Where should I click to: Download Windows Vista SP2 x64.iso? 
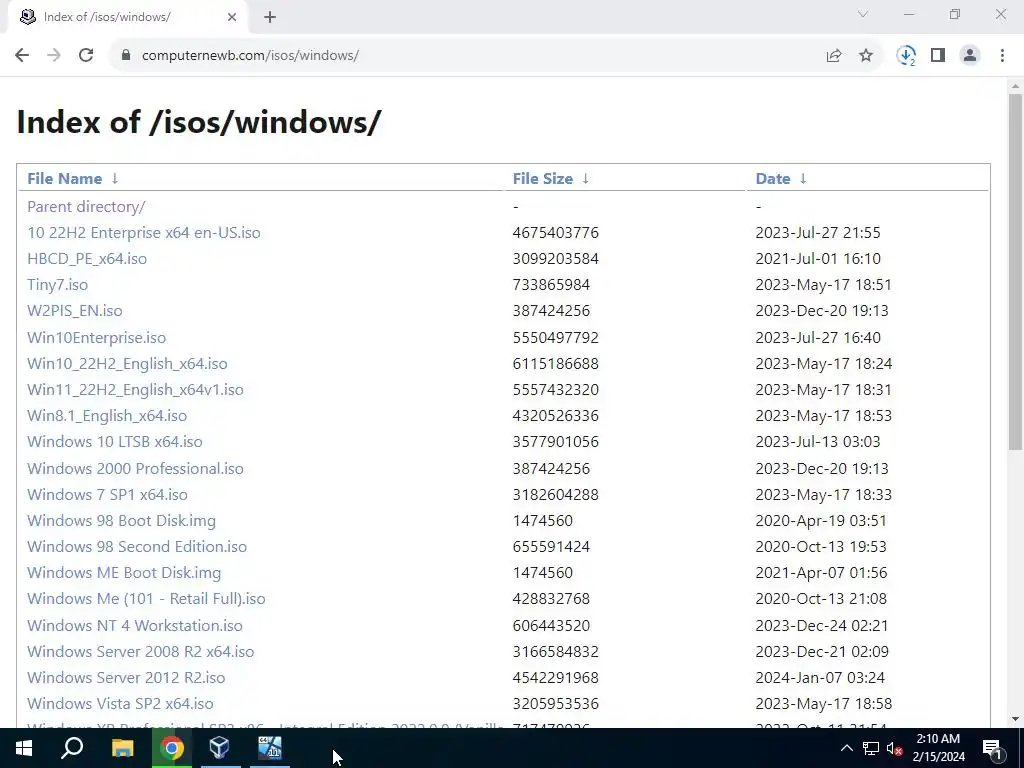coord(120,704)
